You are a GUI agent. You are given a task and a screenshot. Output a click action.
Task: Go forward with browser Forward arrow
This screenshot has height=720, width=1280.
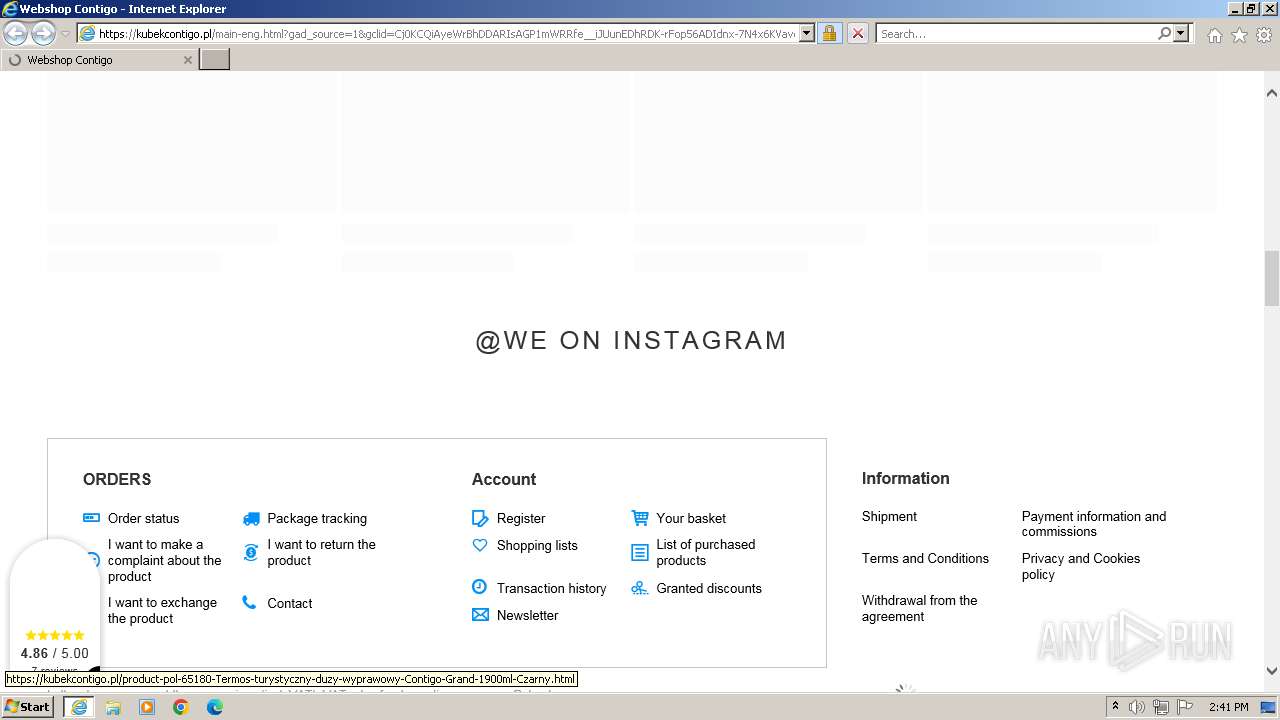click(x=43, y=33)
